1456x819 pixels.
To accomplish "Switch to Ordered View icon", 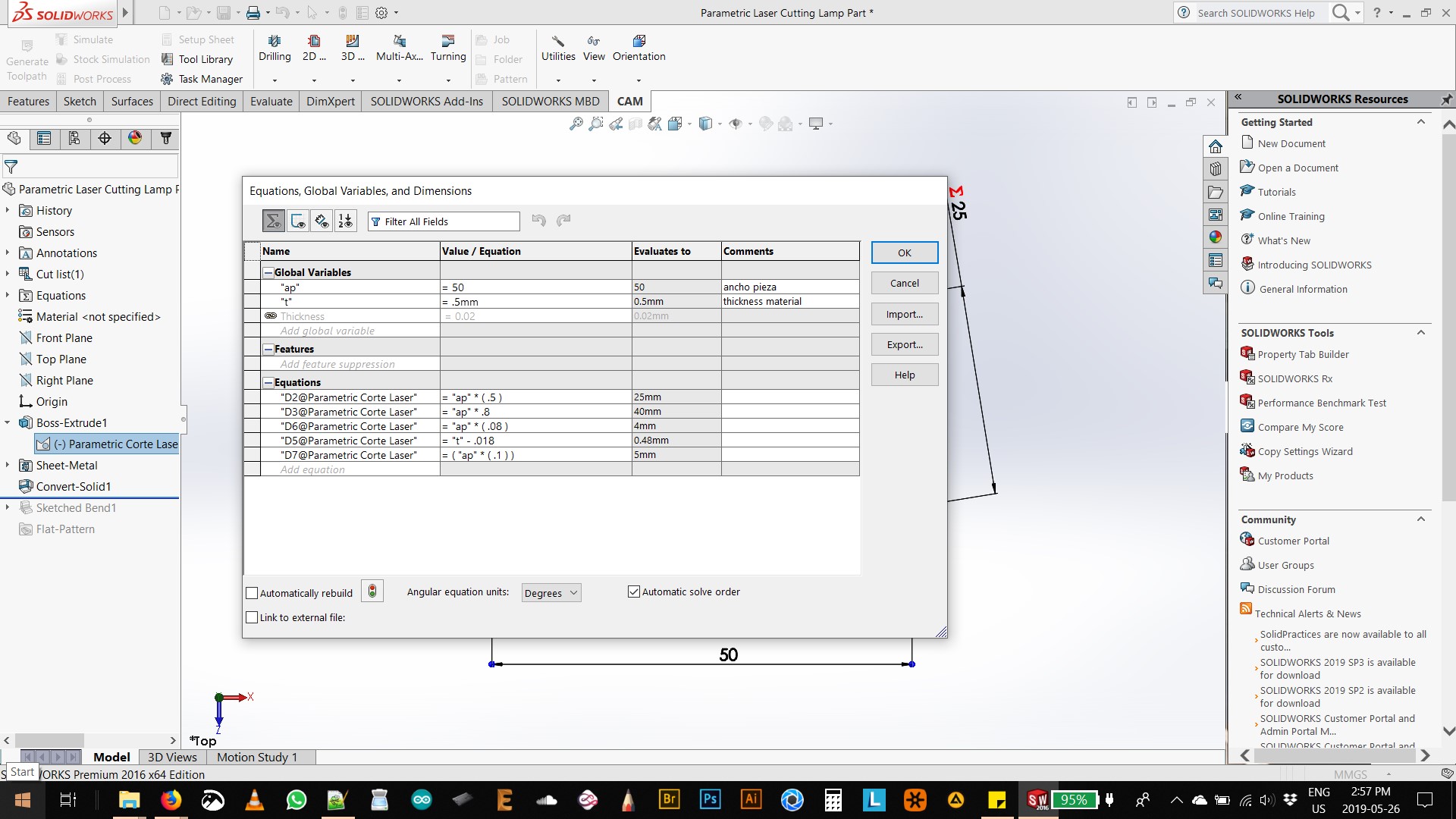I will pos(346,221).
